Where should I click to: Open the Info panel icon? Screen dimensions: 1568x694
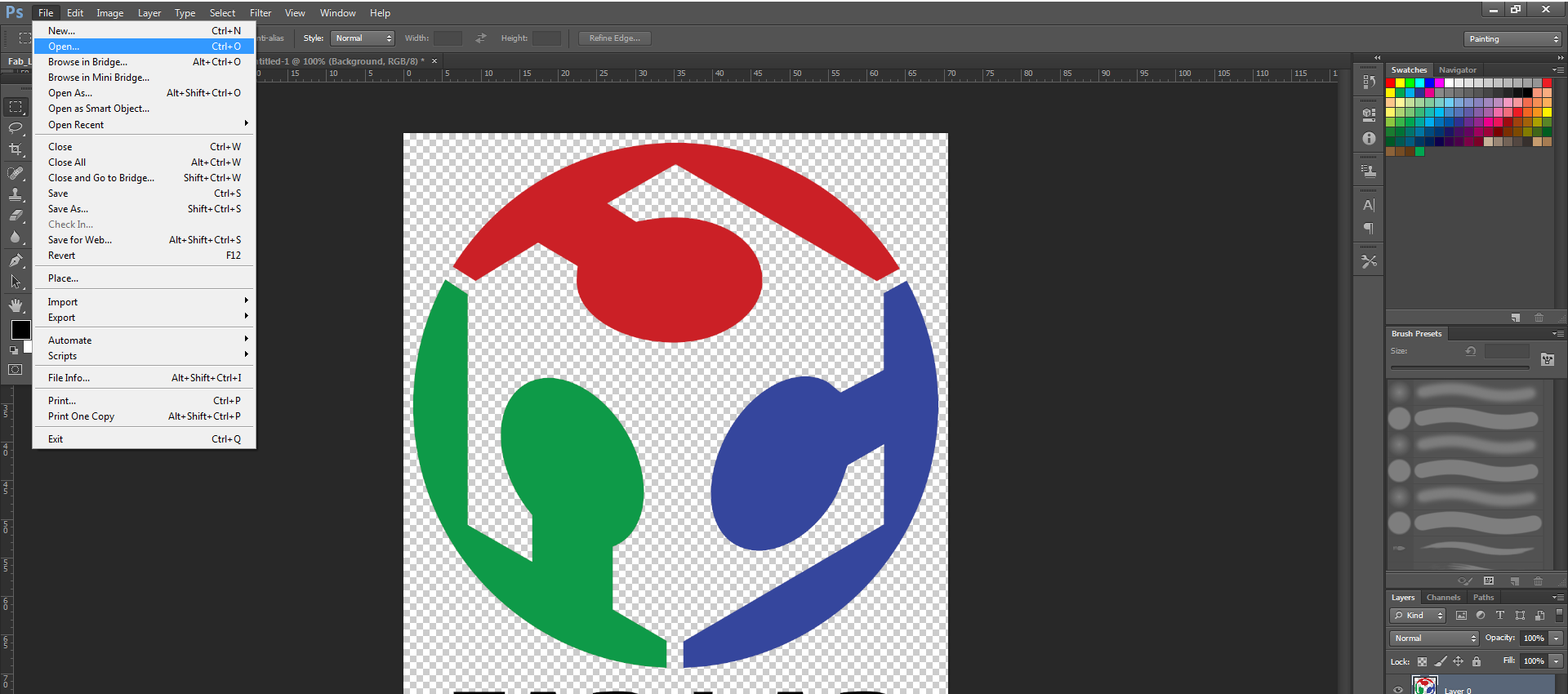click(x=1370, y=139)
